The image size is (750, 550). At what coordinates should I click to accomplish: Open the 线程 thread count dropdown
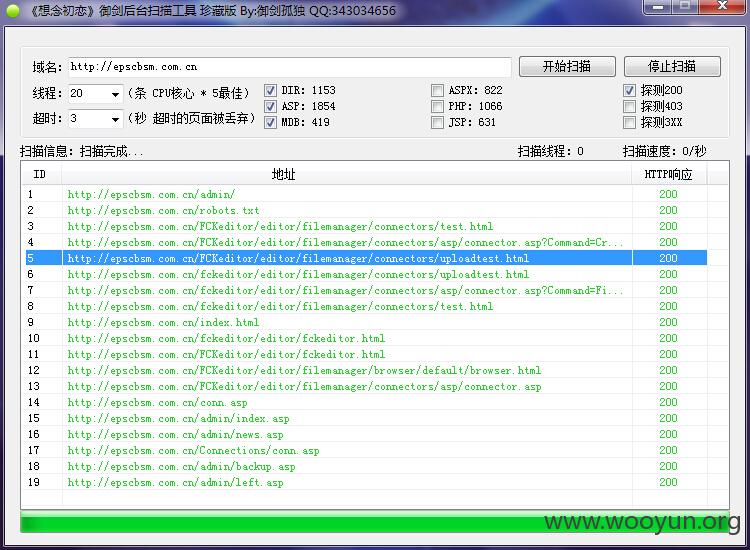115,94
